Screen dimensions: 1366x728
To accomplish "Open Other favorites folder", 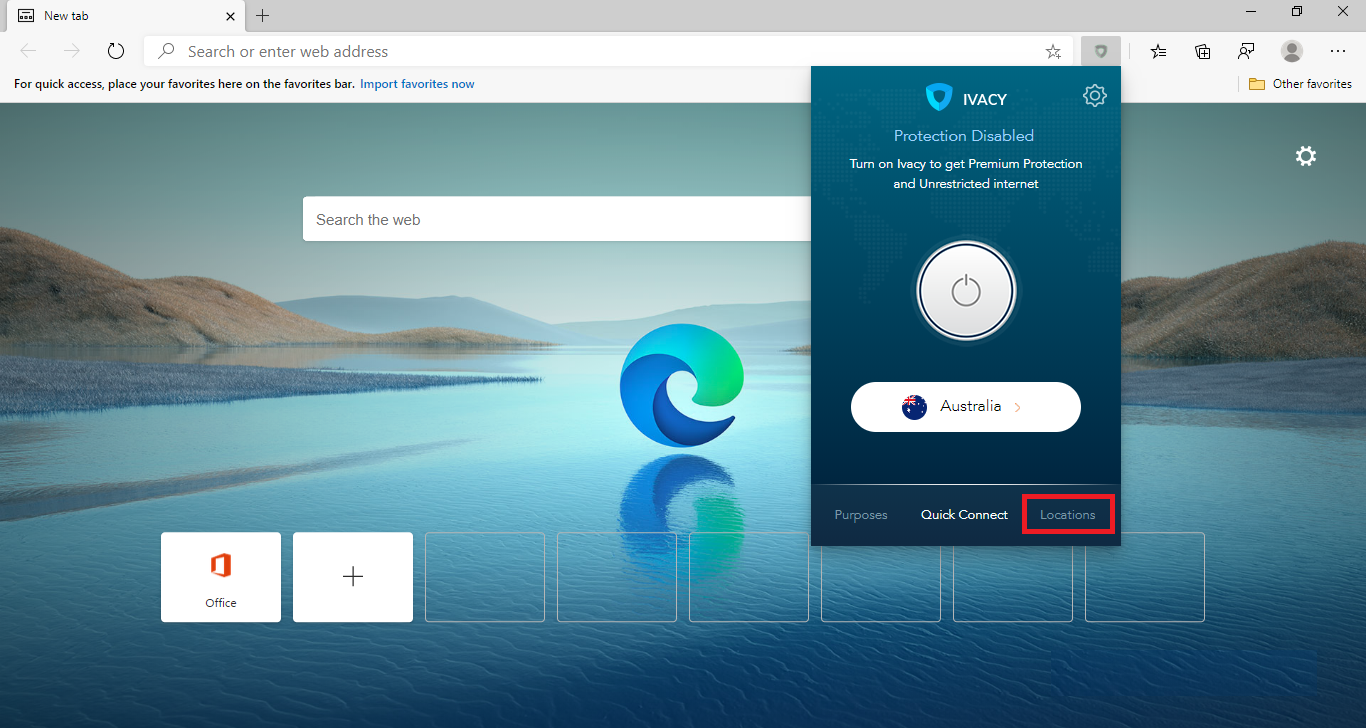I will (1301, 84).
